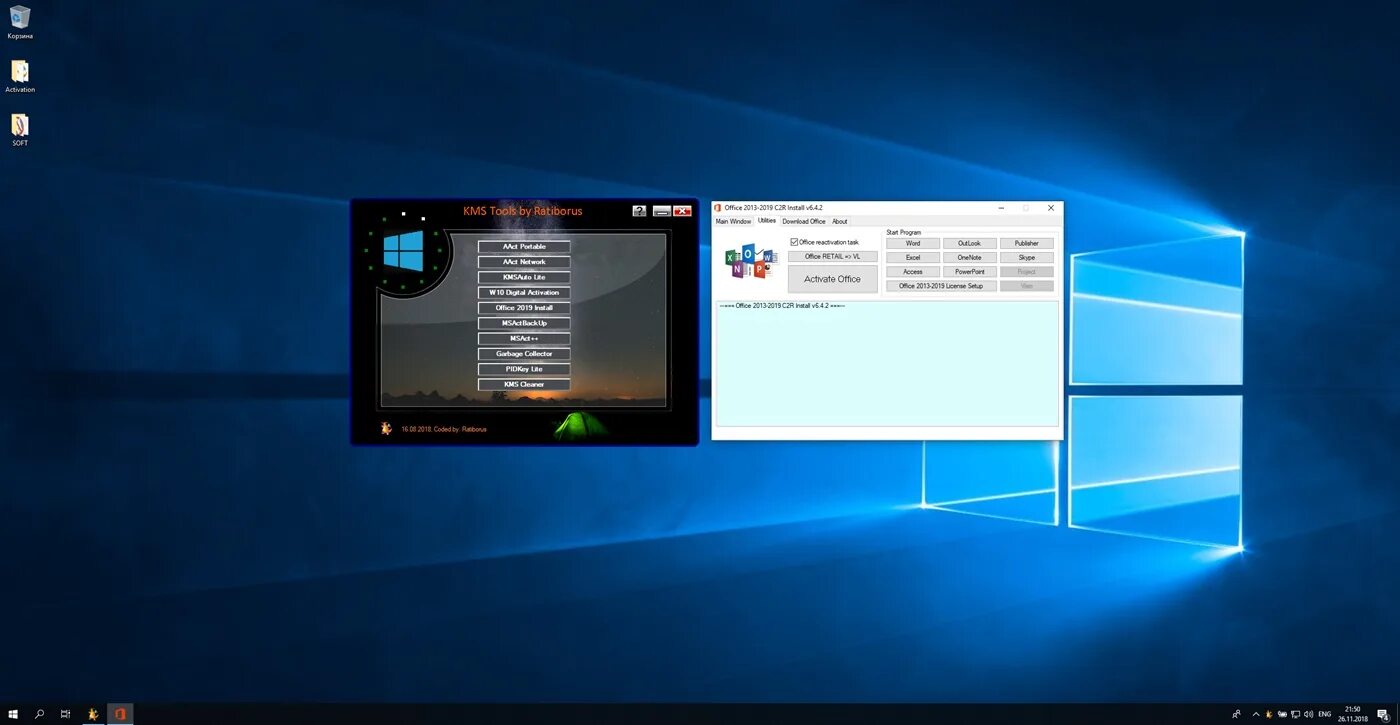Click the network tray icon
Screen dimensions: 1400x725
coord(1295,714)
